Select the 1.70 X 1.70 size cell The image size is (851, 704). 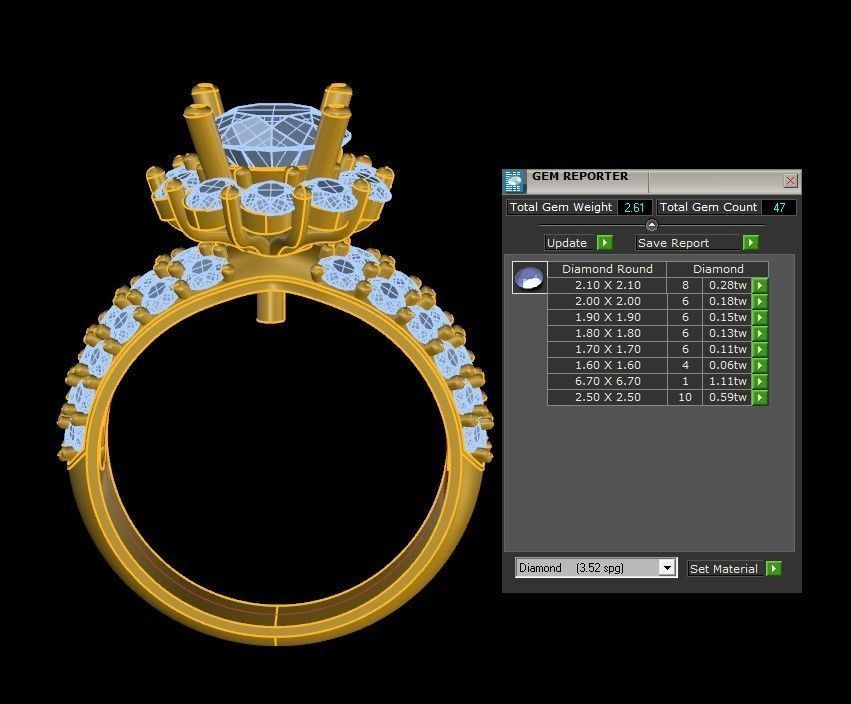[607, 349]
